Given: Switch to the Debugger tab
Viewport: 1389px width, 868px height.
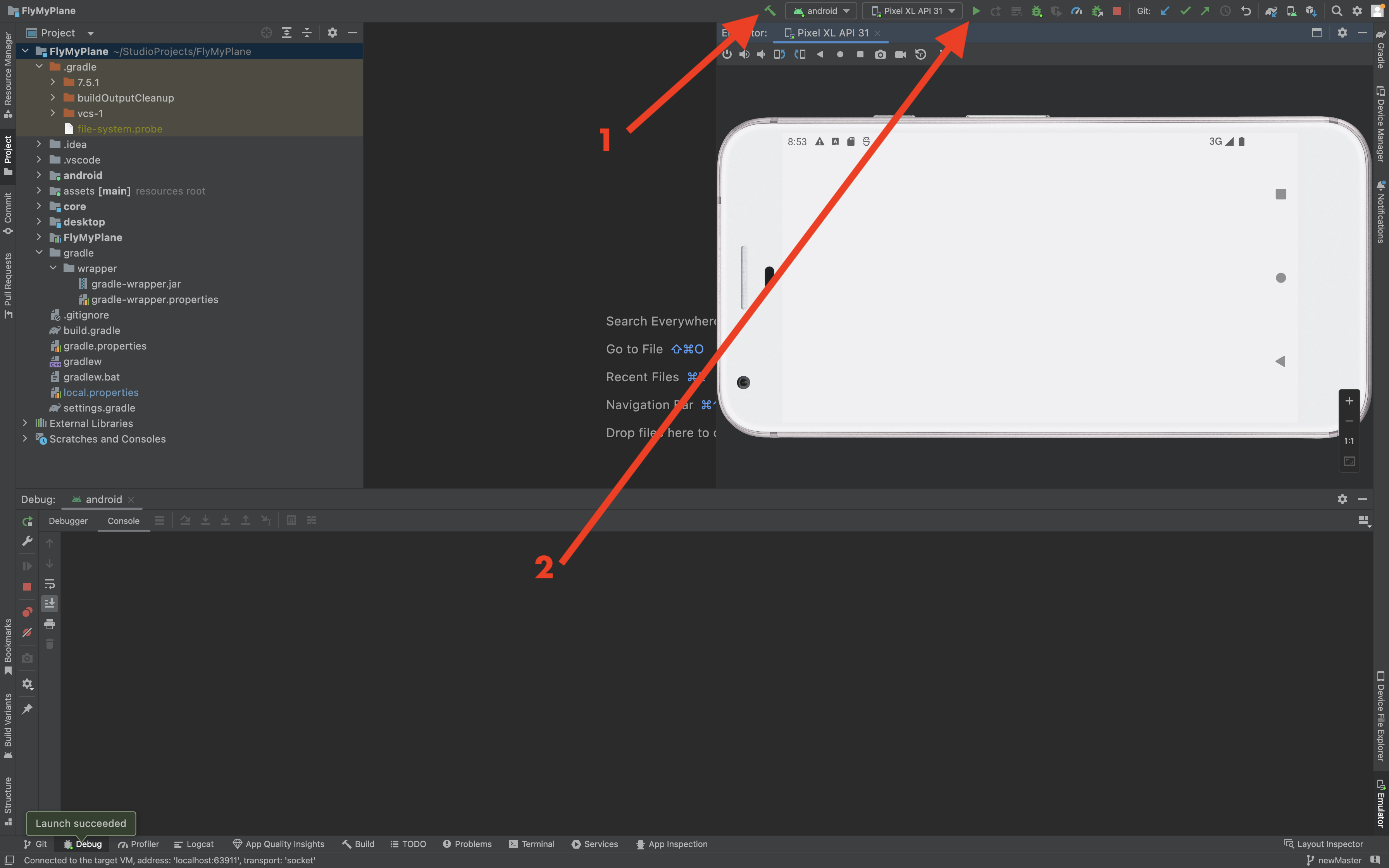Looking at the screenshot, I should pyautogui.click(x=68, y=521).
